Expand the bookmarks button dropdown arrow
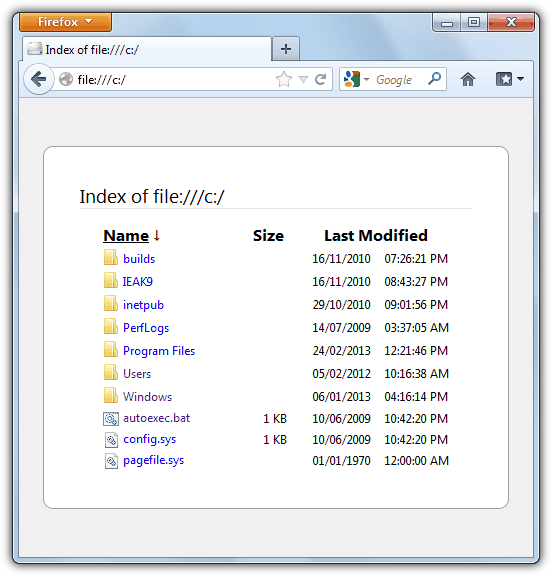The width and height of the screenshot is (552, 575). (520, 78)
